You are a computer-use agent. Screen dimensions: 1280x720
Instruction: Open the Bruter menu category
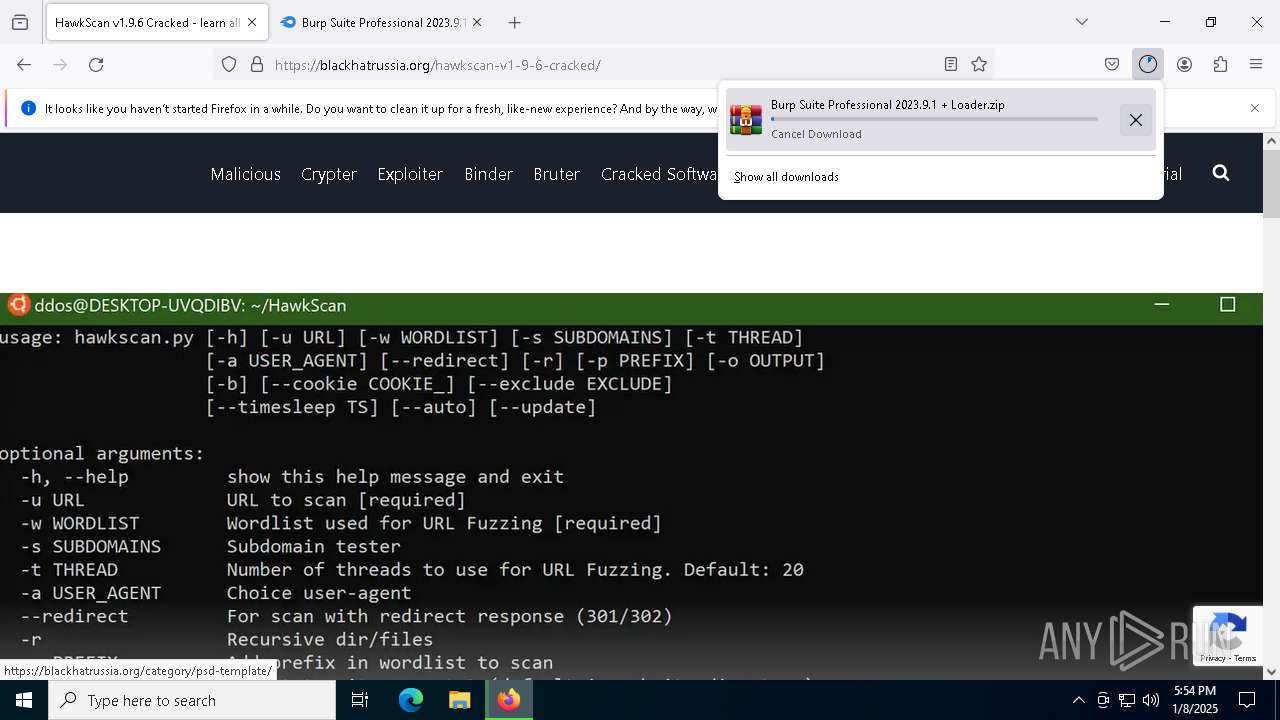pos(557,174)
